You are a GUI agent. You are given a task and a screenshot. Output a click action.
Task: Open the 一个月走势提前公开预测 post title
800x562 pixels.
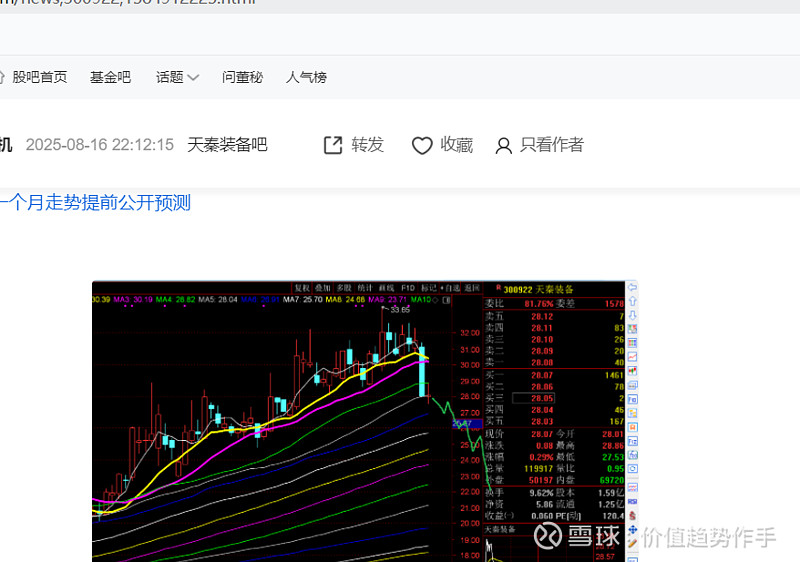95,202
